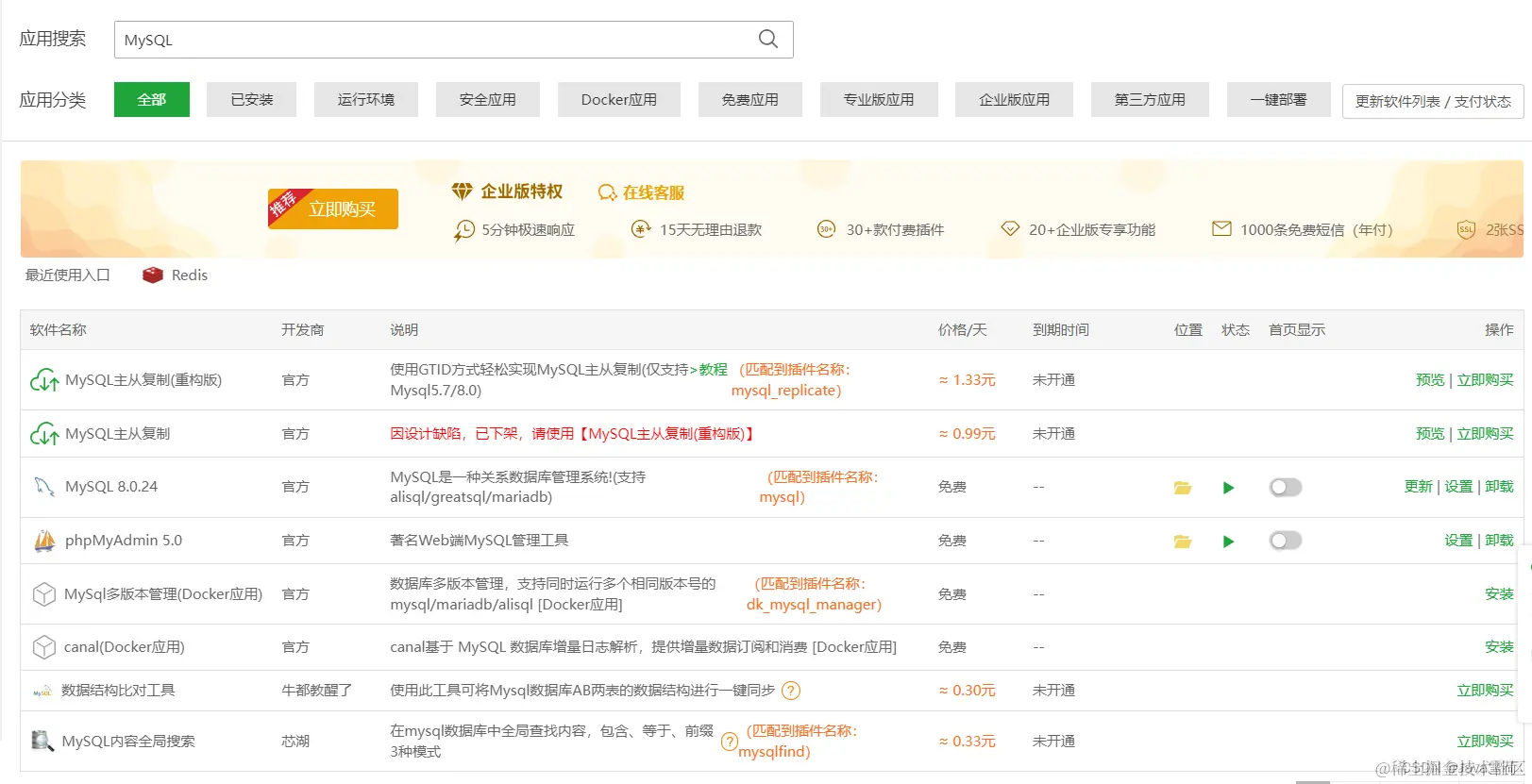
Task: Click 卸载 for phpMyAdmin 5.0
Action: [1499, 541]
